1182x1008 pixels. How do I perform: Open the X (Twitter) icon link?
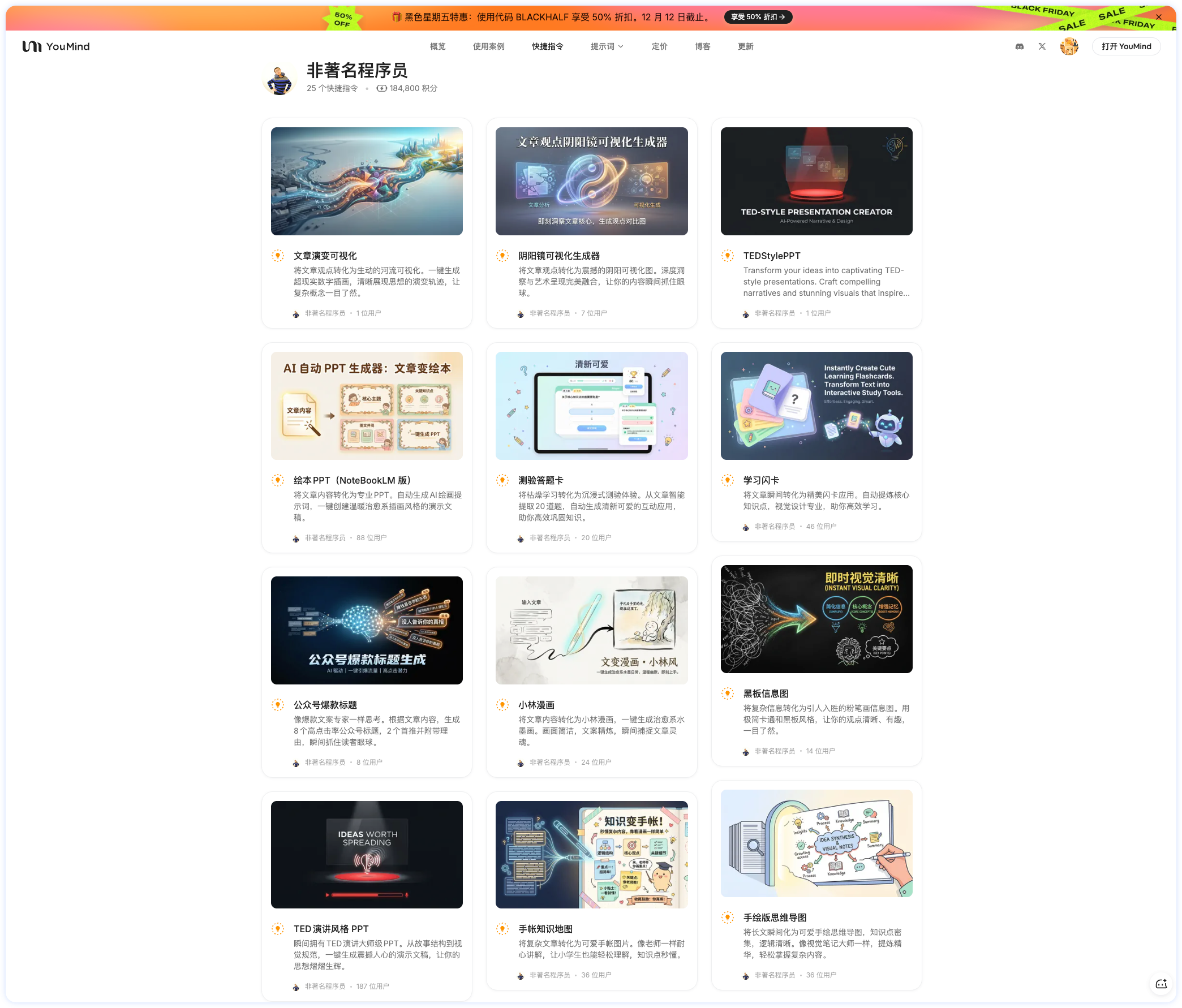(x=1042, y=47)
